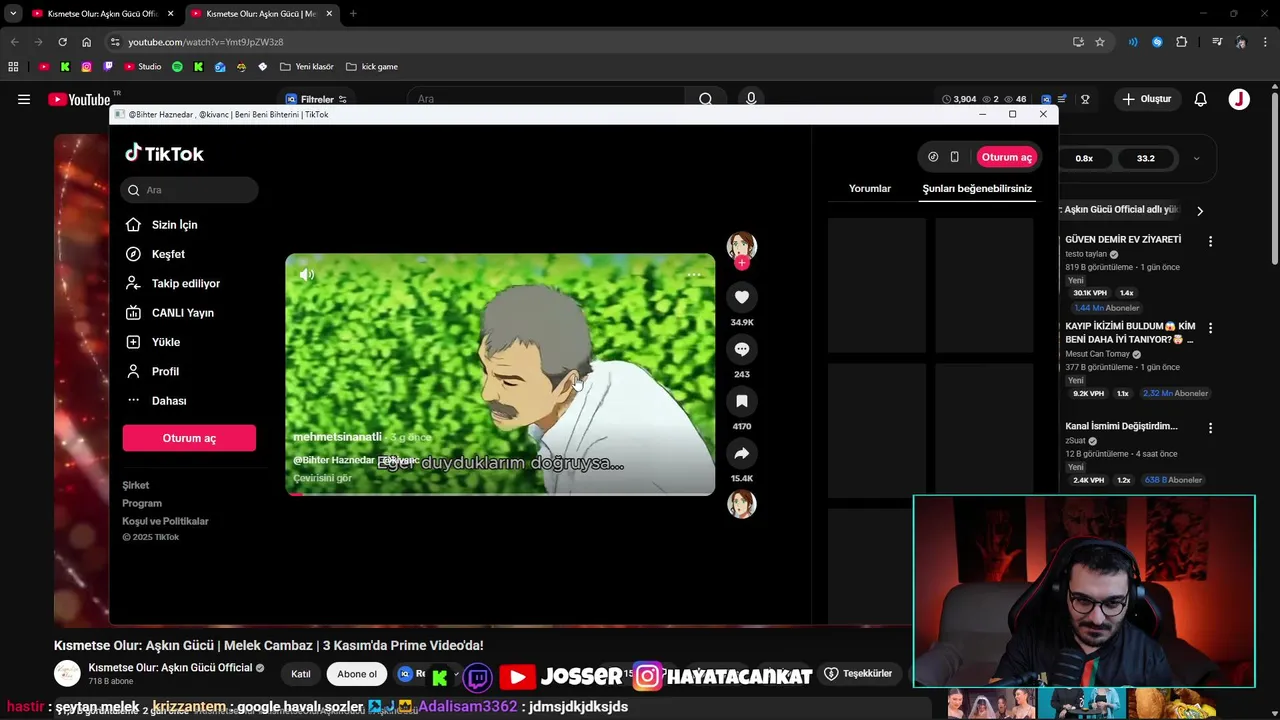1280x720 pixels.
Task: Click the YouTube logo
Action: (x=79, y=99)
